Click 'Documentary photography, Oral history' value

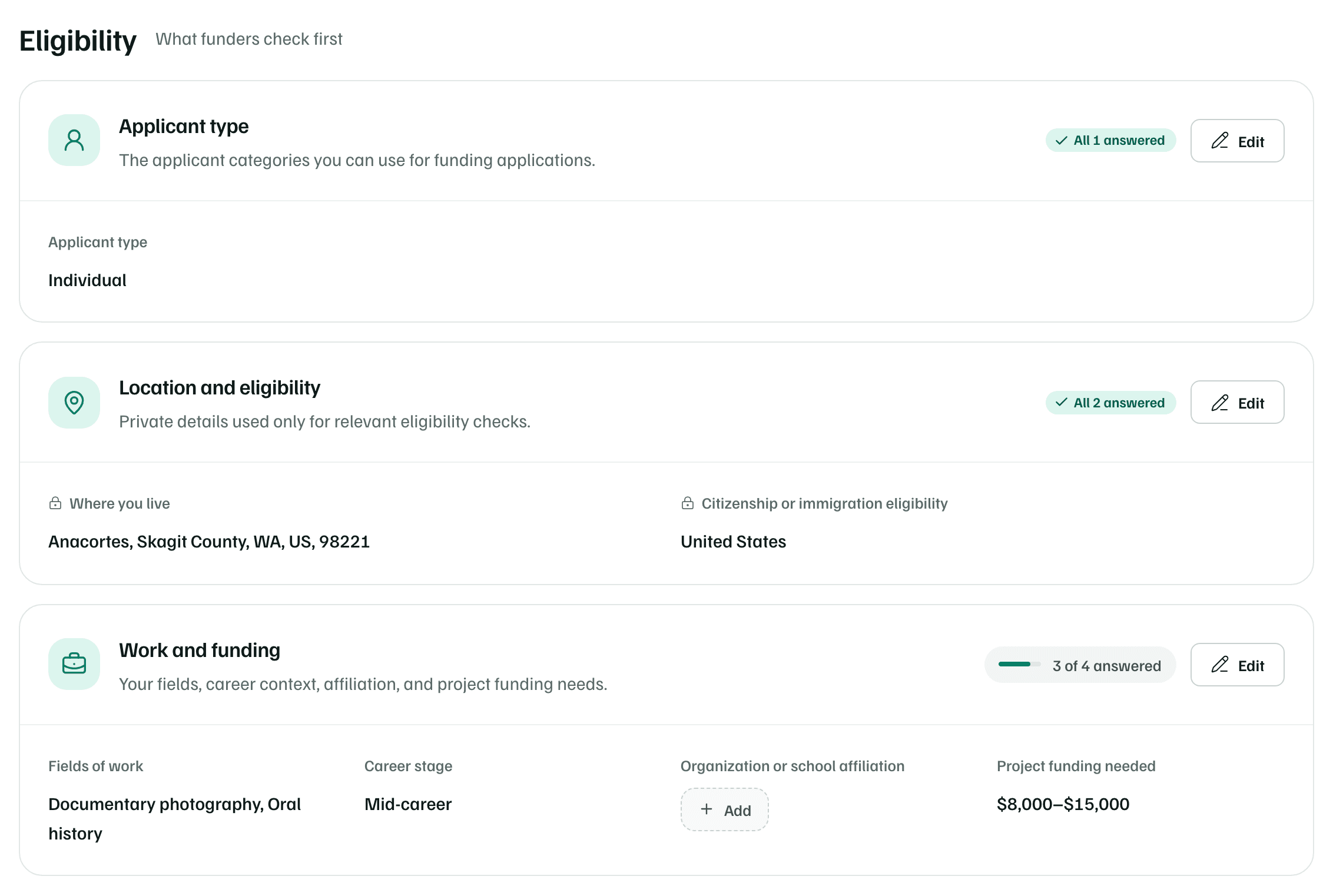(175, 819)
